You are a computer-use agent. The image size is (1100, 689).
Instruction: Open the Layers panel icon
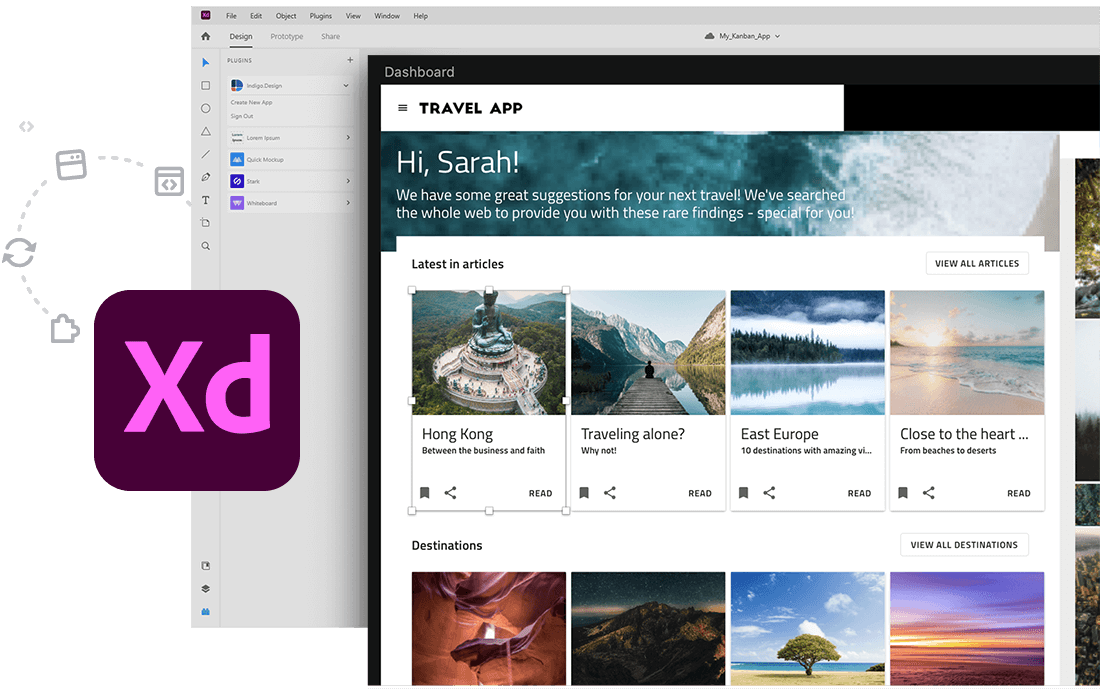pyautogui.click(x=206, y=589)
